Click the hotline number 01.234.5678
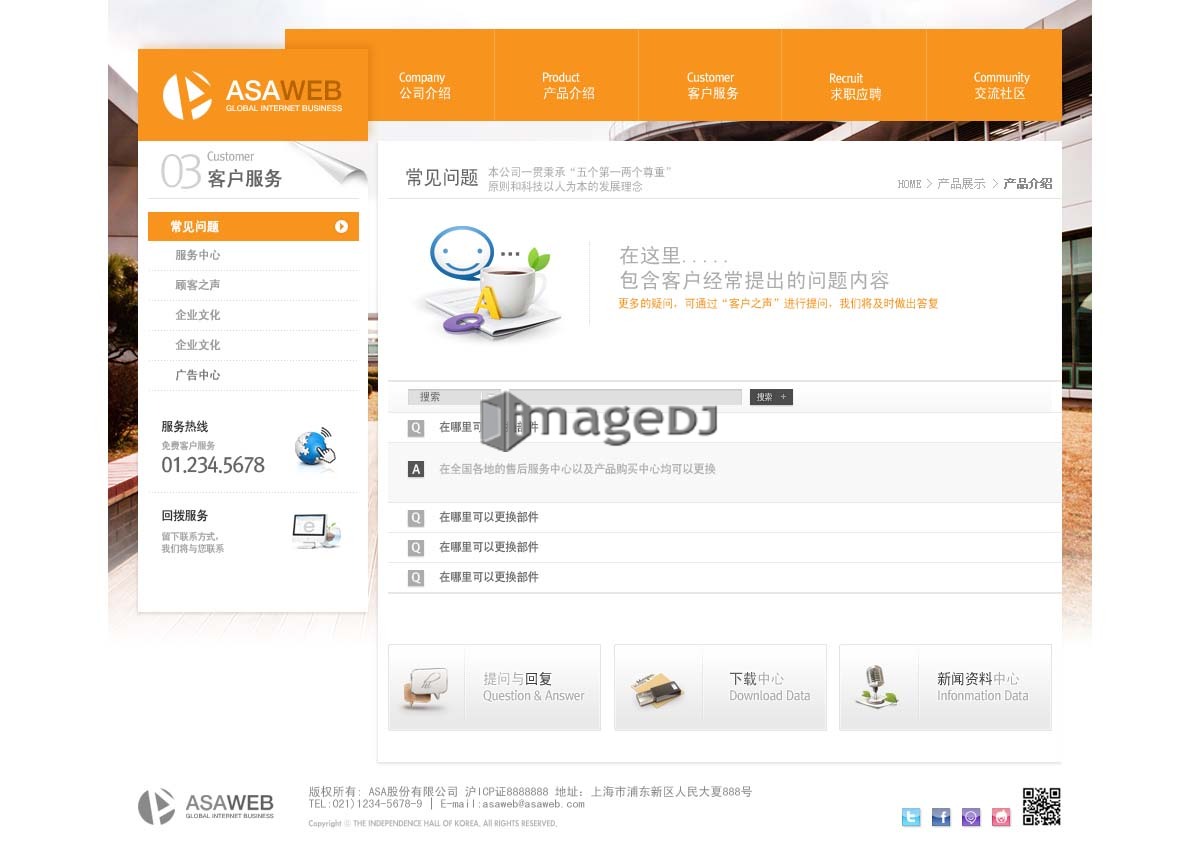Viewport: 1200px width, 842px height. 213,465
